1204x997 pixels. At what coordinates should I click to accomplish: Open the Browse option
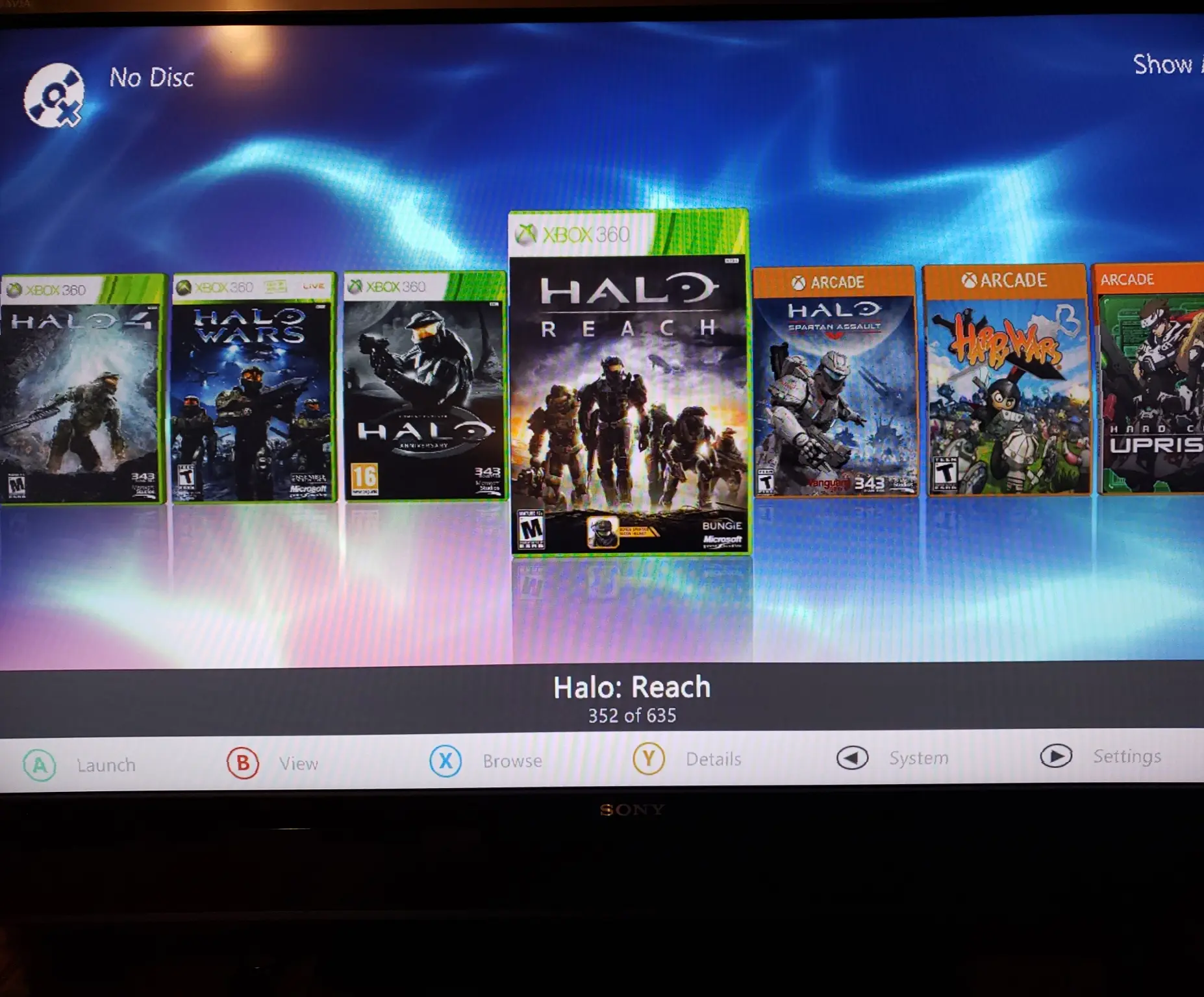pyautogui.click(x=512, y=761)
